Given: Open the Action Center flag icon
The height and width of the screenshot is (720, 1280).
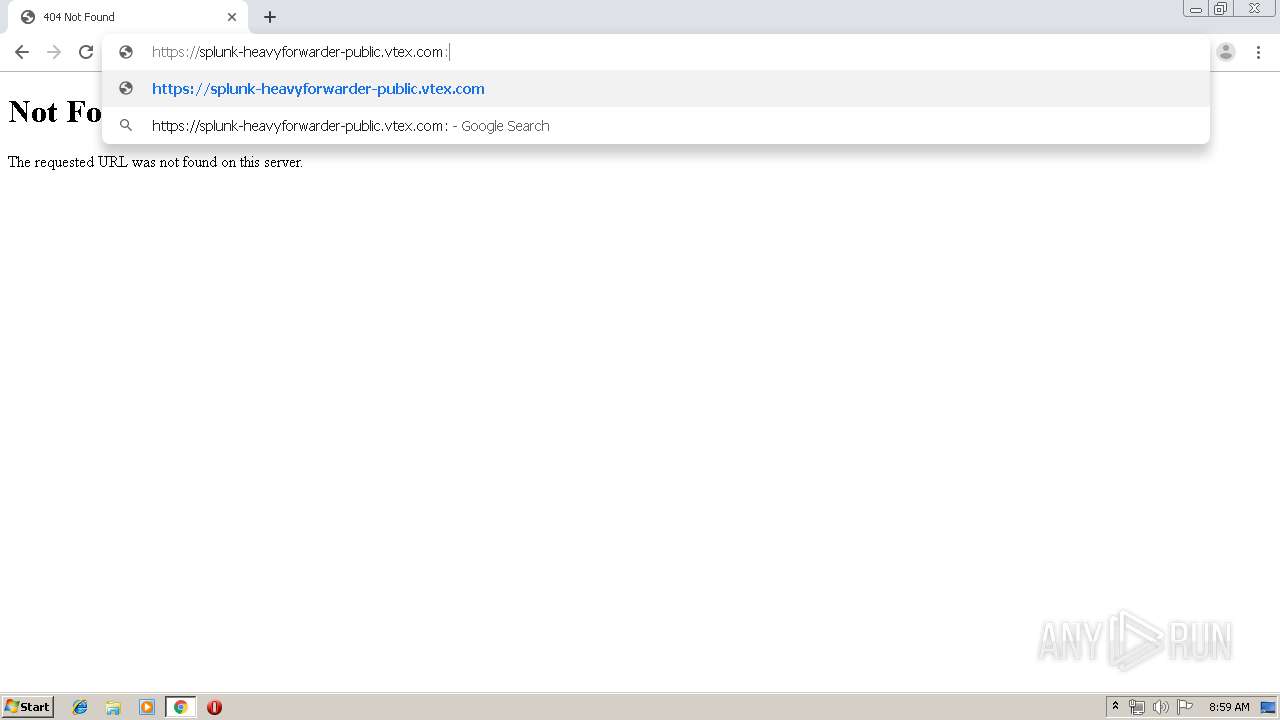Looking at the screenshot, I should 1185,707.
